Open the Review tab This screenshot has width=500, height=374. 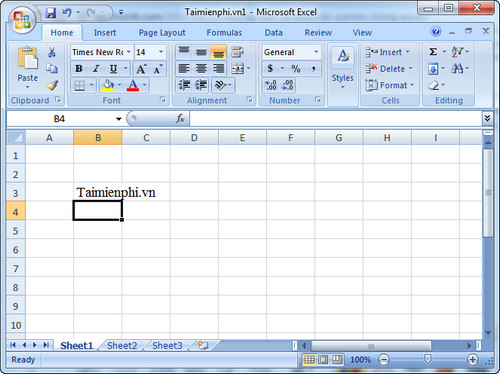pos(318,32)
